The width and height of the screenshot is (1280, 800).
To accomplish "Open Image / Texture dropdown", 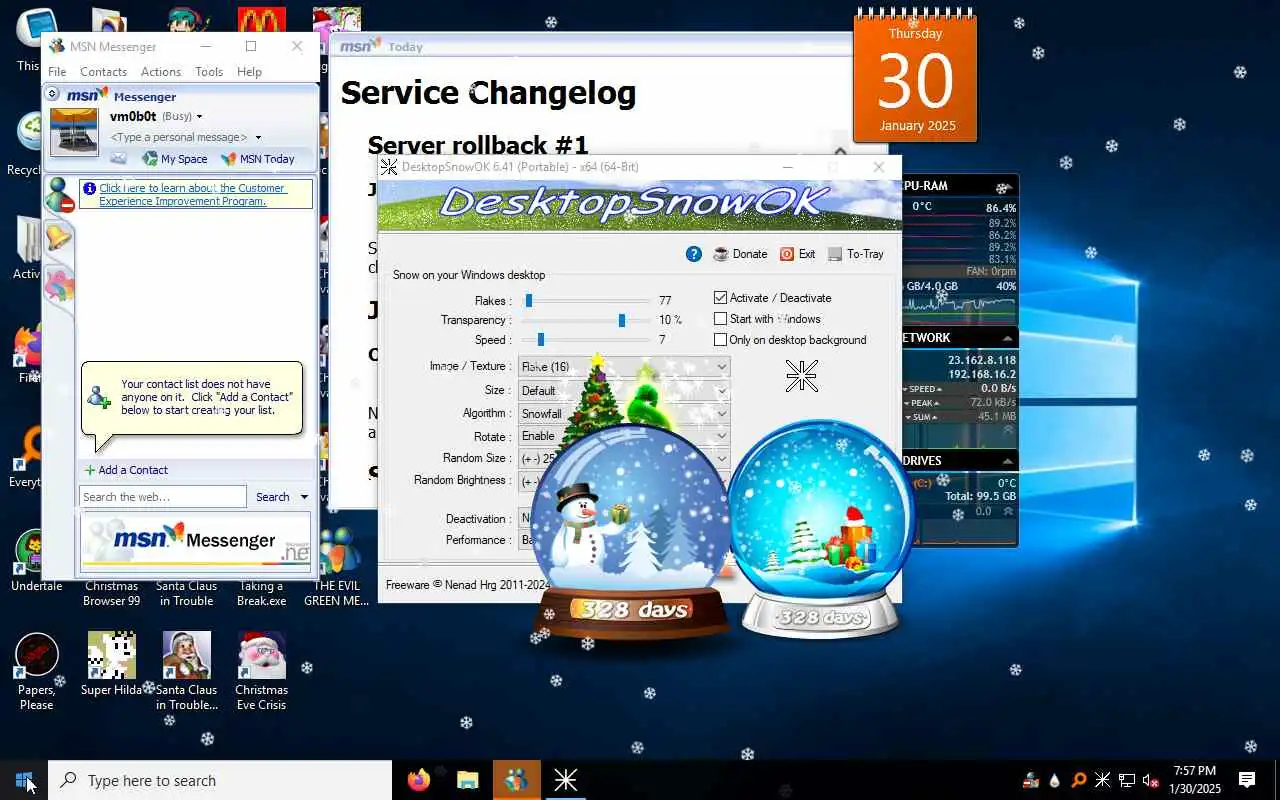I will [624, 367].
